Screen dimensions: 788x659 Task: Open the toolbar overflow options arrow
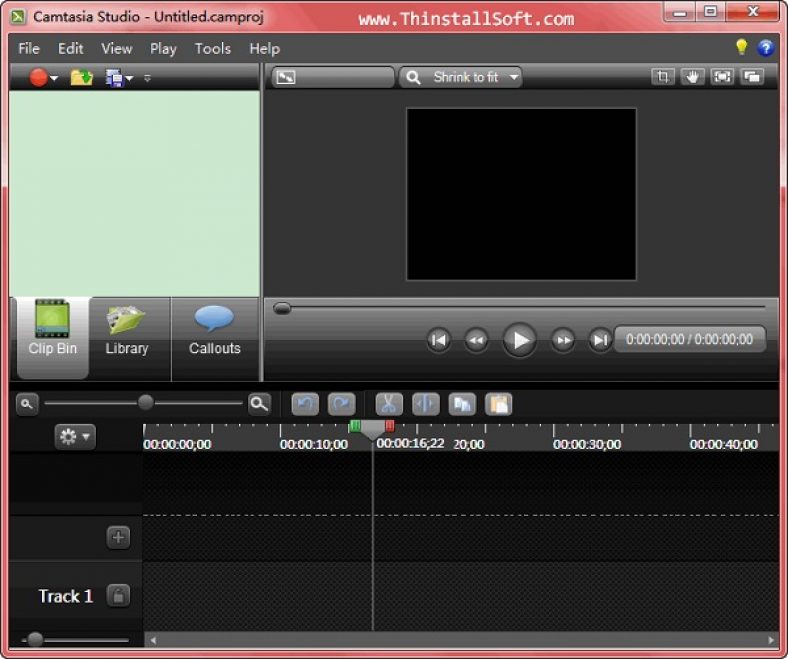(x=147, y=78)
